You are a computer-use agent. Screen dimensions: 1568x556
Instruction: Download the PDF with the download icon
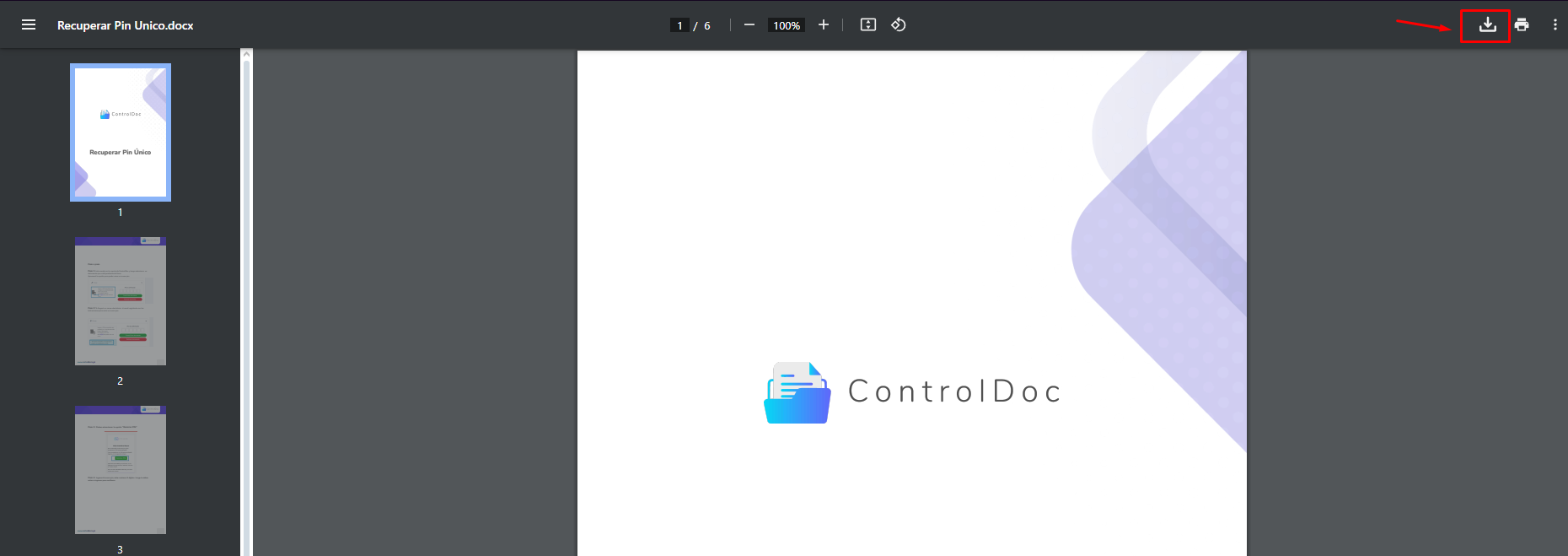pos(1488,25)
